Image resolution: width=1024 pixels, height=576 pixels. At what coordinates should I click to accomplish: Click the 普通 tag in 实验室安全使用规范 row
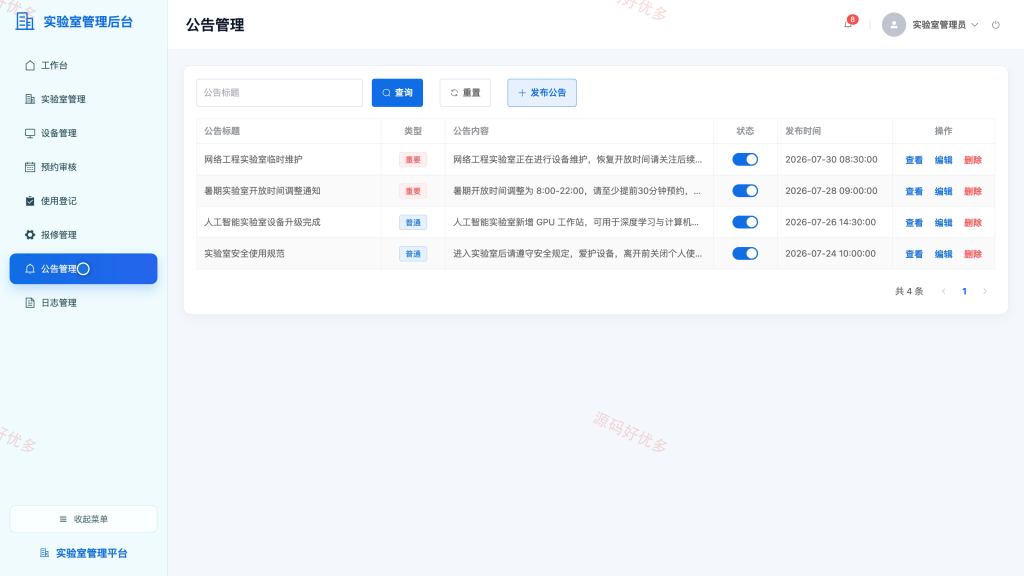tap(413, 254)
